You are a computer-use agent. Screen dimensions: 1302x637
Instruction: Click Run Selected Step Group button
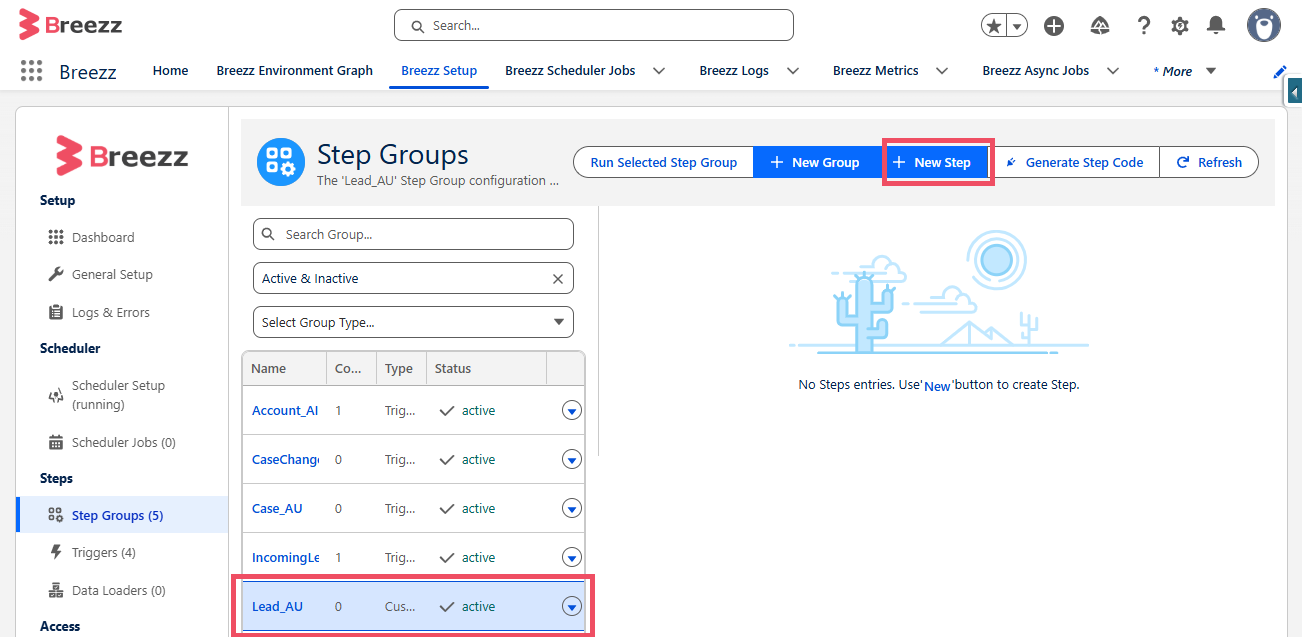coord(663,163)
